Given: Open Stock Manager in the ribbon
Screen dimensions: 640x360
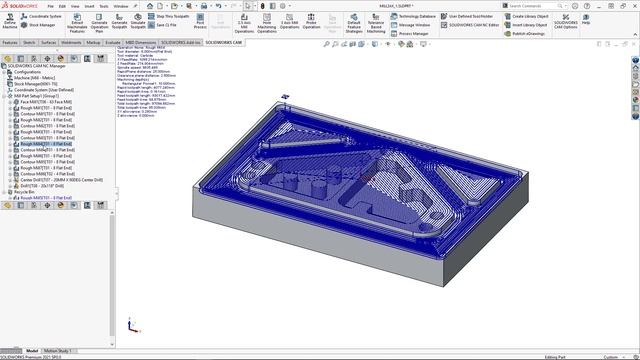Looking at the screenshot, I should pos(38,25).
